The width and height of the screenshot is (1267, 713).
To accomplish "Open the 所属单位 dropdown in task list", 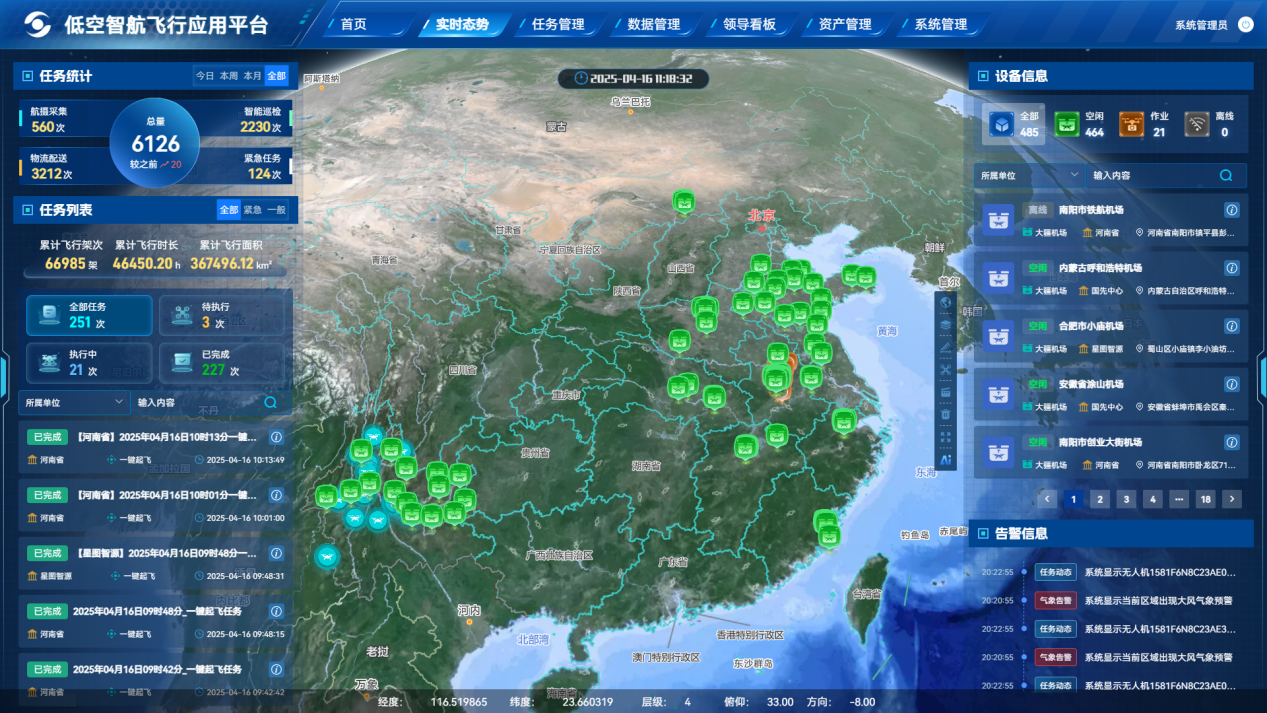I will (73, 402).
